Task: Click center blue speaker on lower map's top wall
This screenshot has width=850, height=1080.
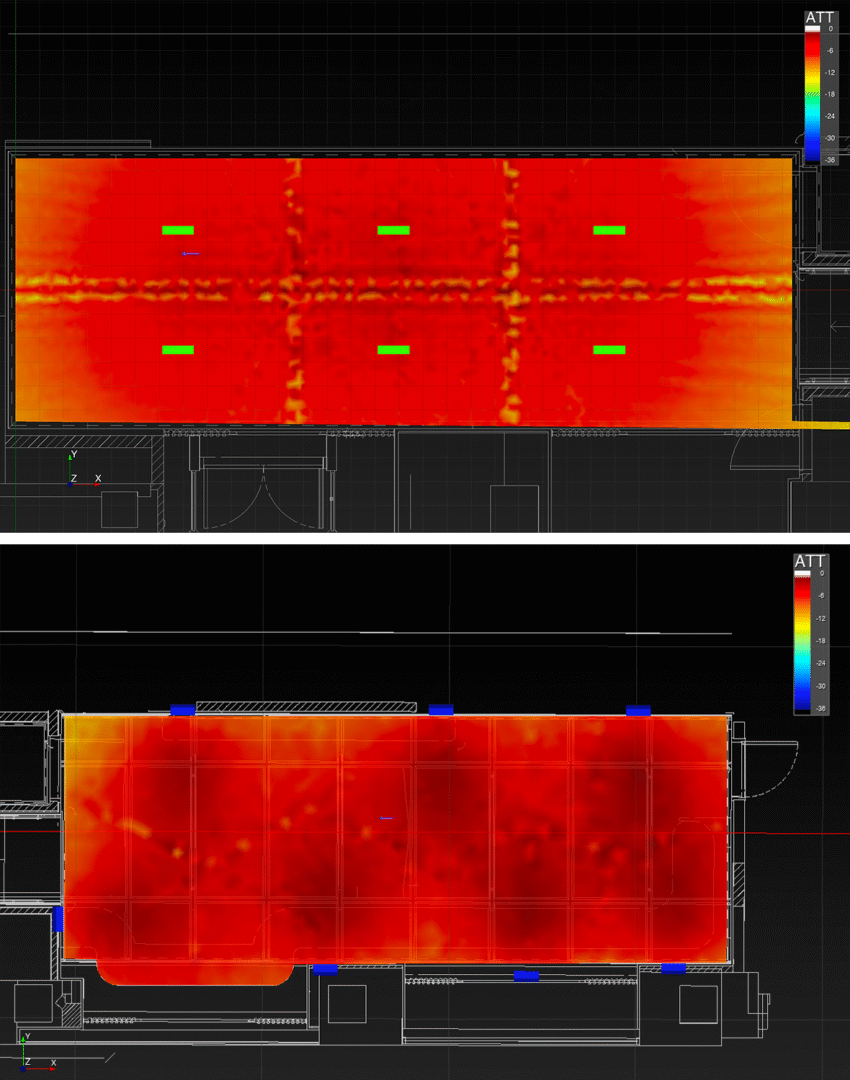Action: pos(441,710)
